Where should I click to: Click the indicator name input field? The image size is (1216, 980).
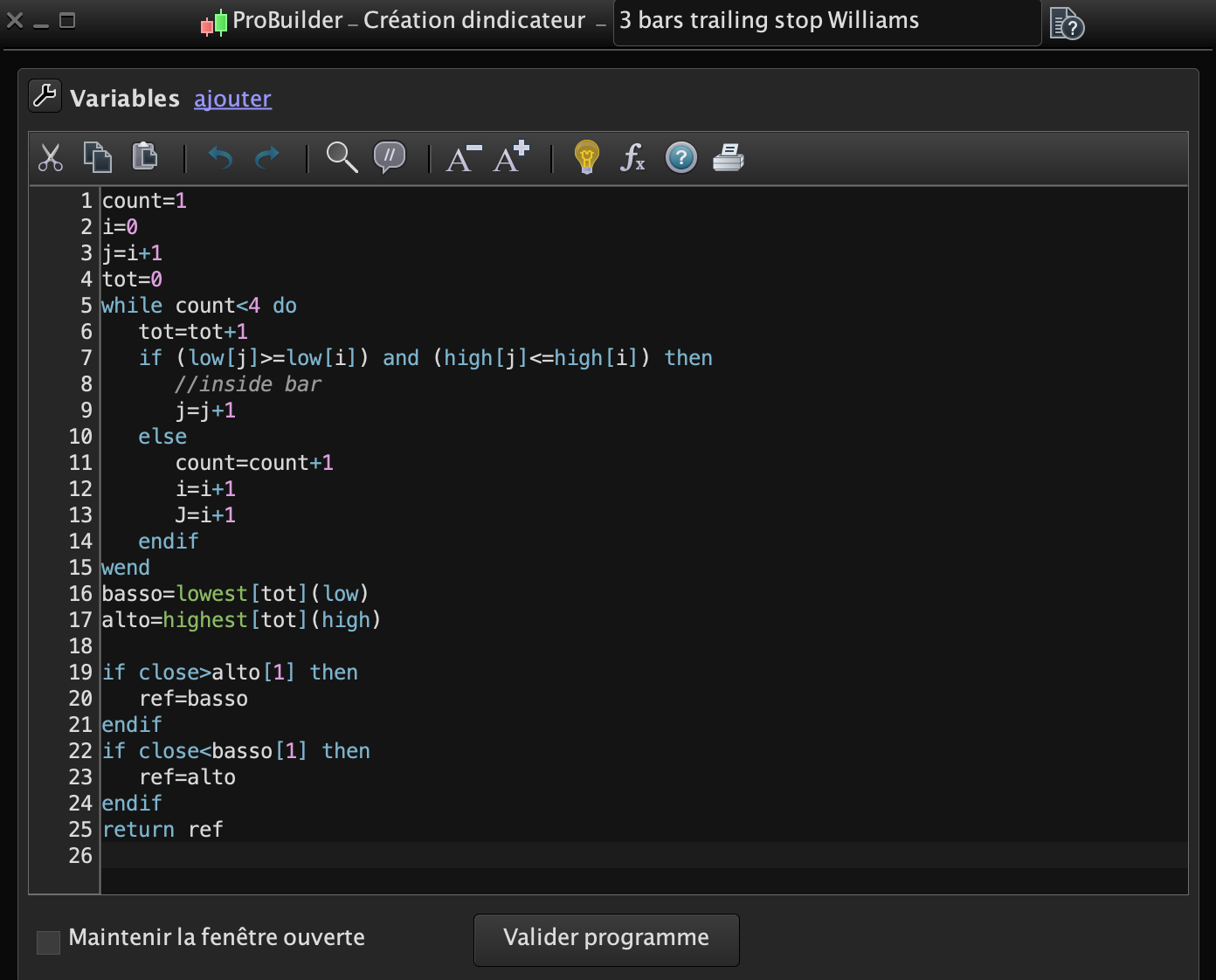point(826,22)
